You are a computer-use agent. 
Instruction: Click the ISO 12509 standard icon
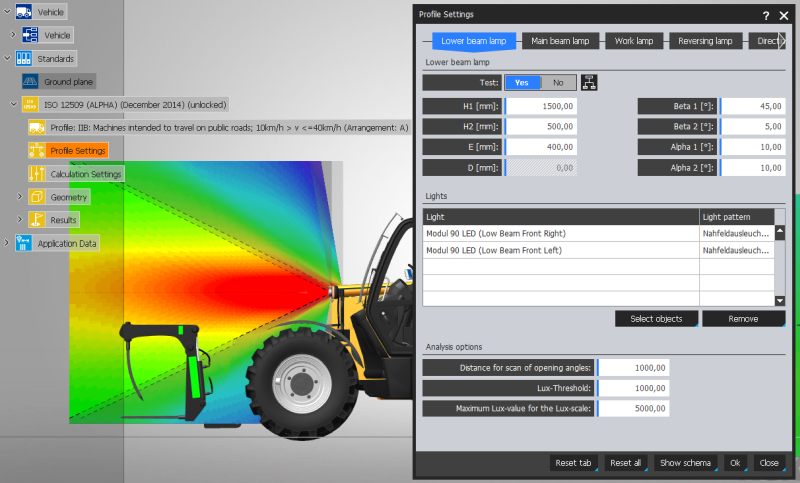click(29, 104)
